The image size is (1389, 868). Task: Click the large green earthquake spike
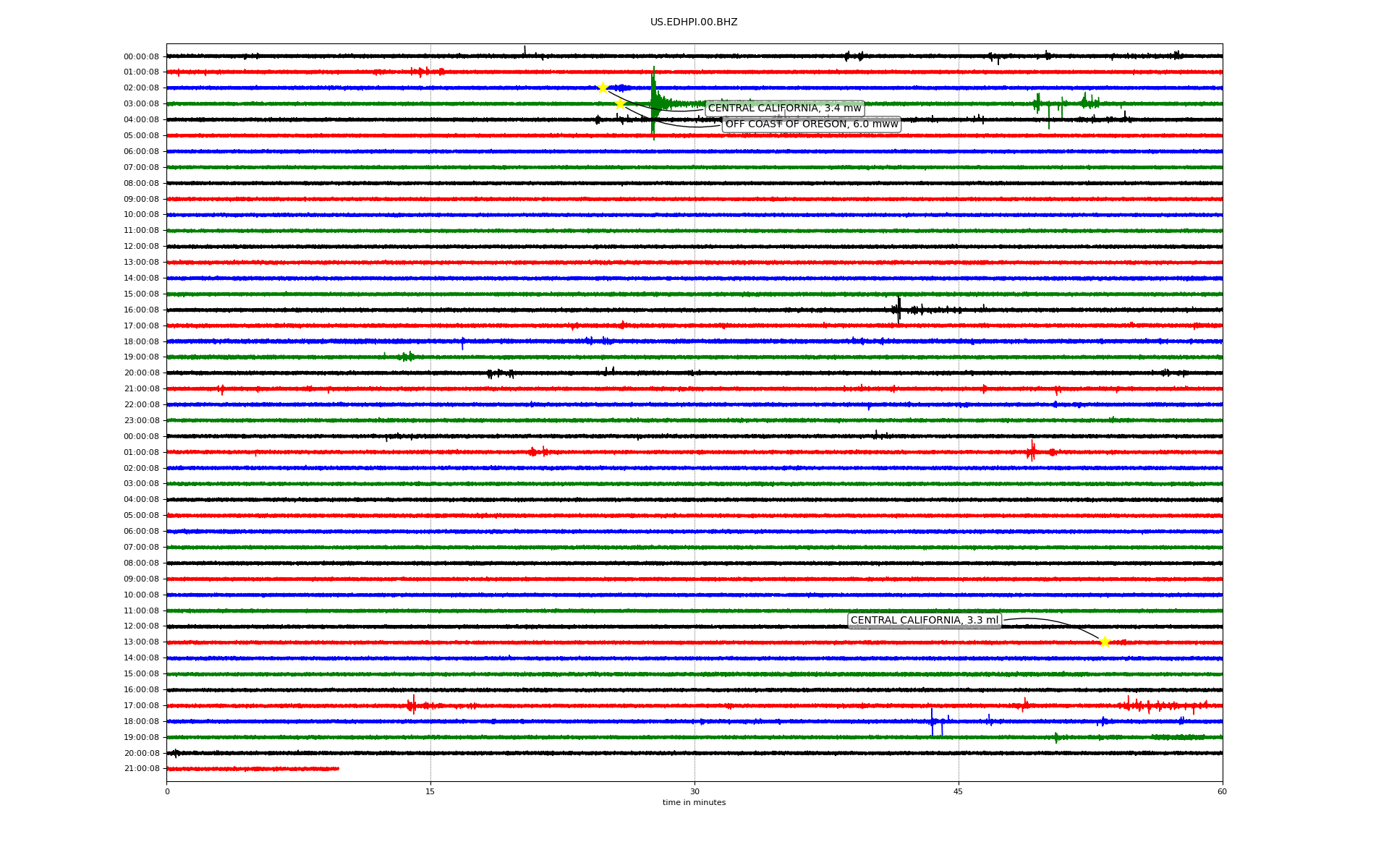tap(653, 101)
